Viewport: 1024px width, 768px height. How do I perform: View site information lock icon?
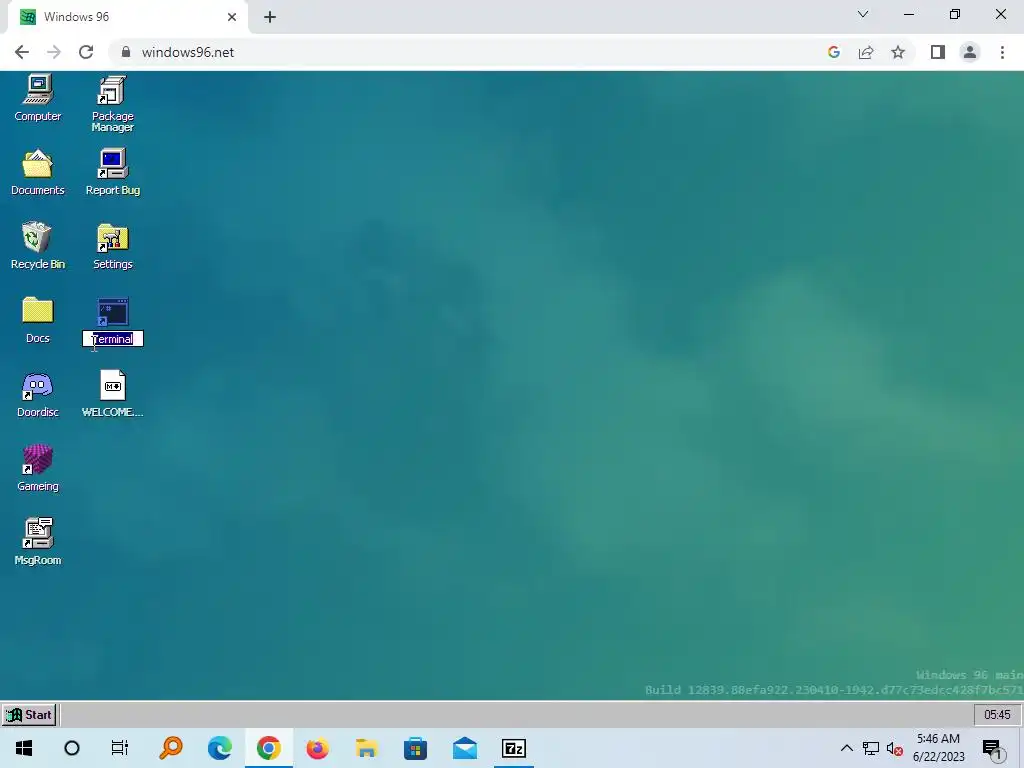[x=126, y=52]
